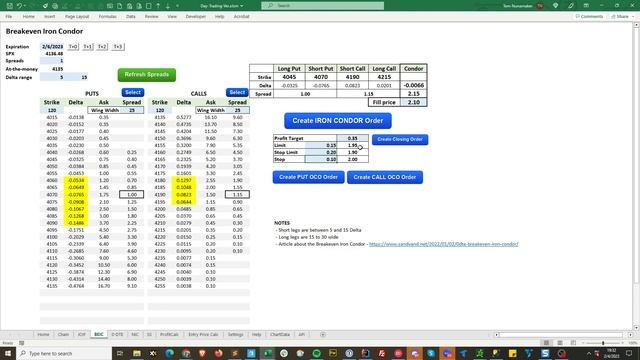
Task: Click the T+2 expiration button
Action: point(102,47)
